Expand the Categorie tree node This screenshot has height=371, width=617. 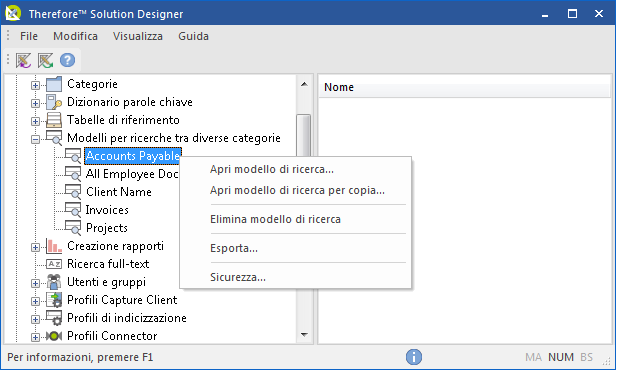coord(35,85)
